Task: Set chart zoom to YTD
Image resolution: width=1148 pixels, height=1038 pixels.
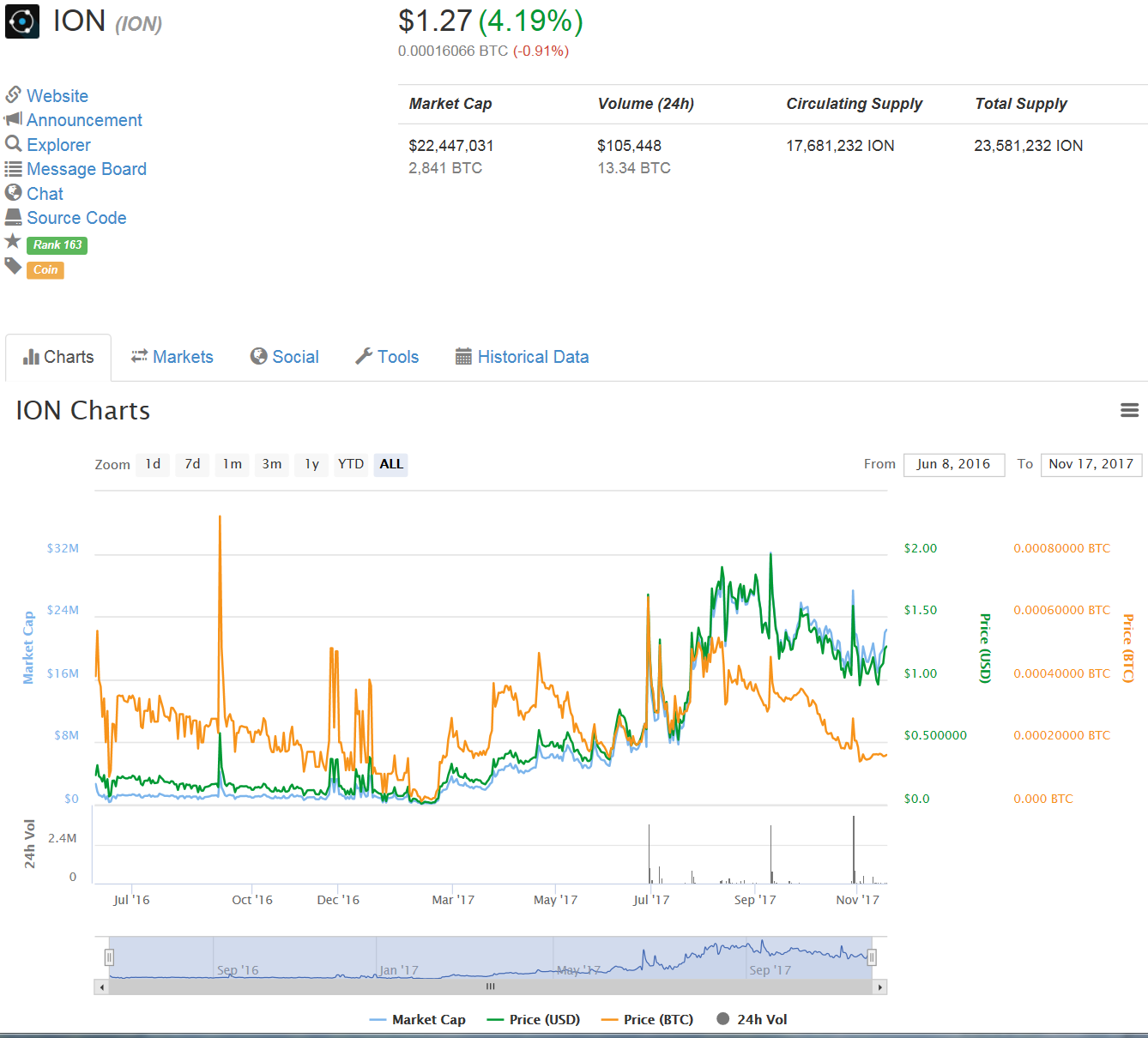Action: 351,464
